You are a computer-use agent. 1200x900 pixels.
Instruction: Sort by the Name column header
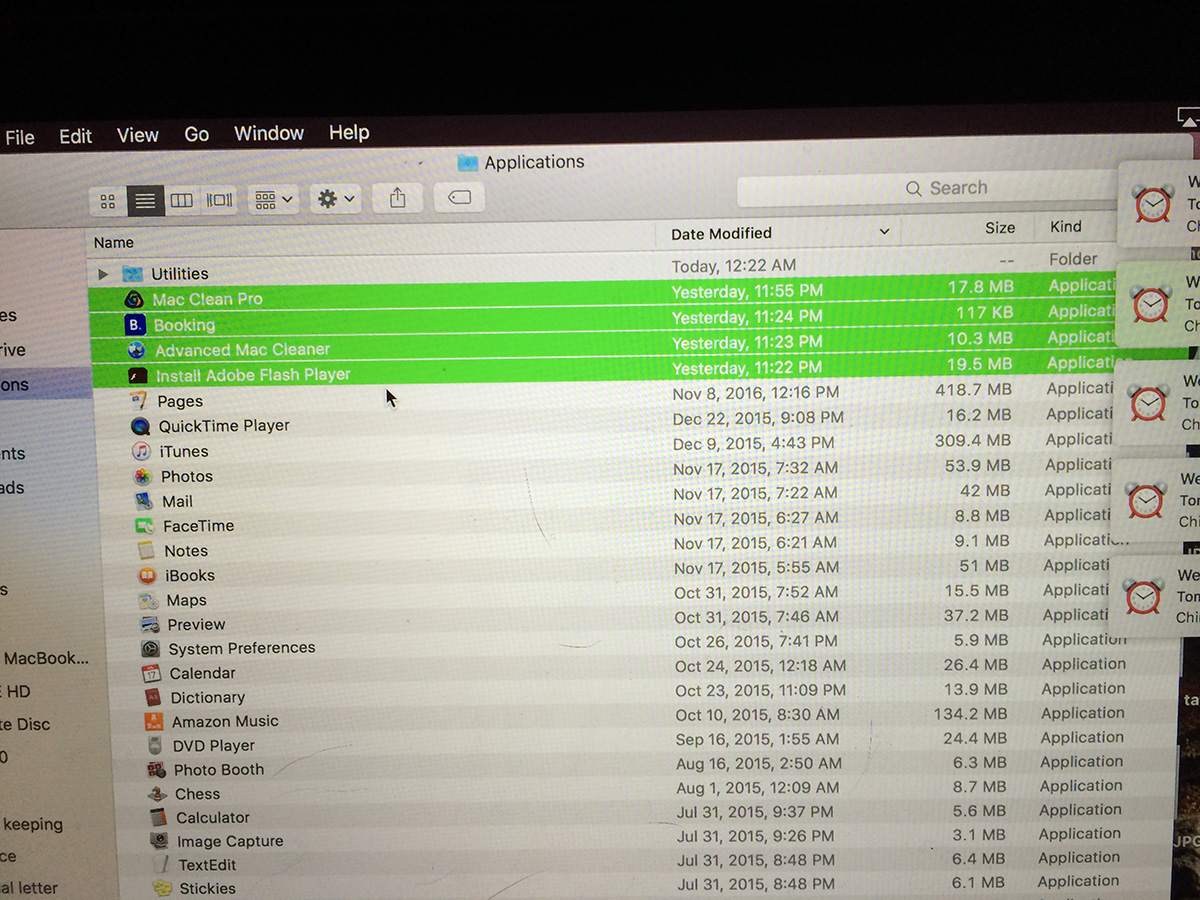point(114,242)
